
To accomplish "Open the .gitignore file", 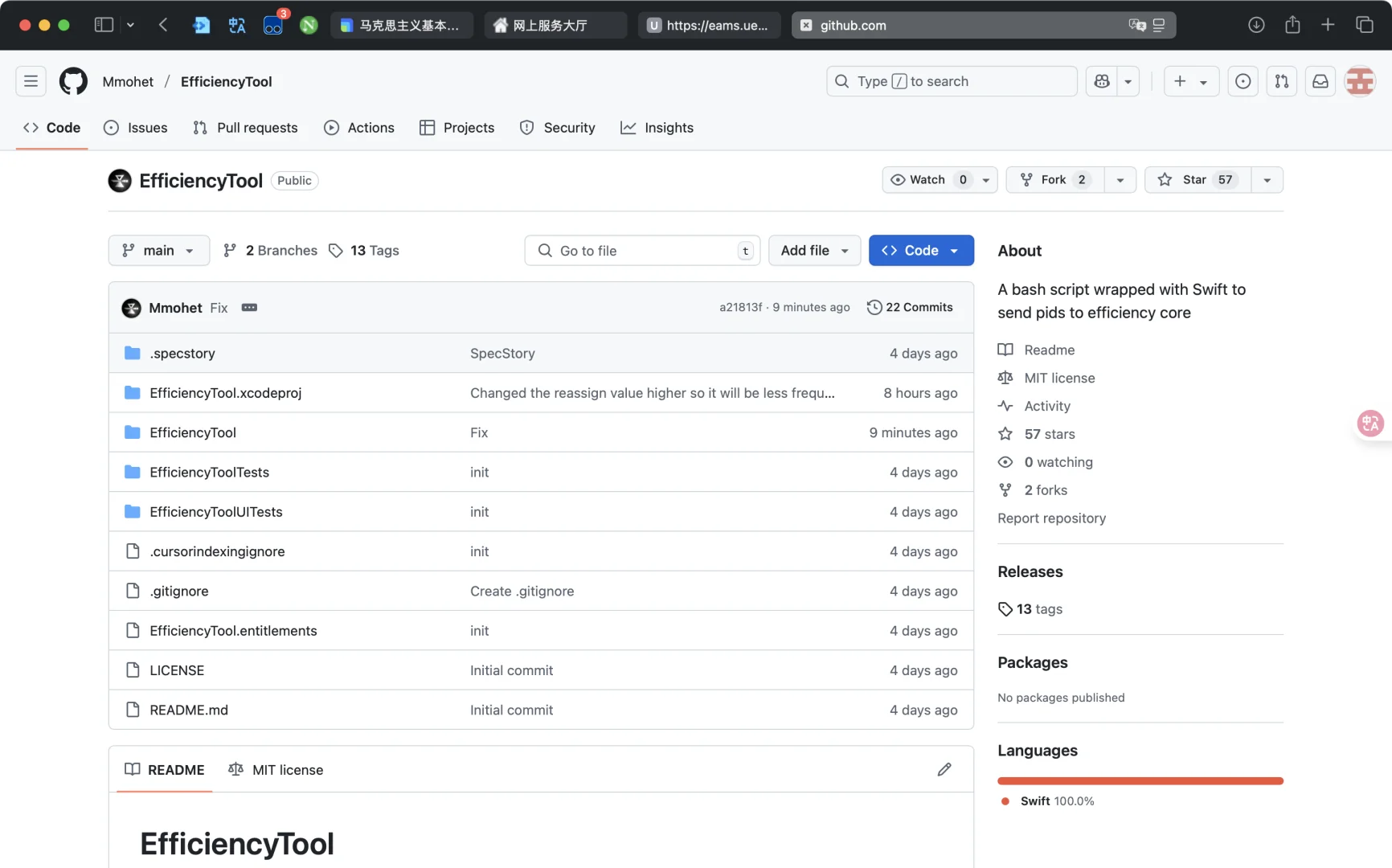I will tap(178, 591).
